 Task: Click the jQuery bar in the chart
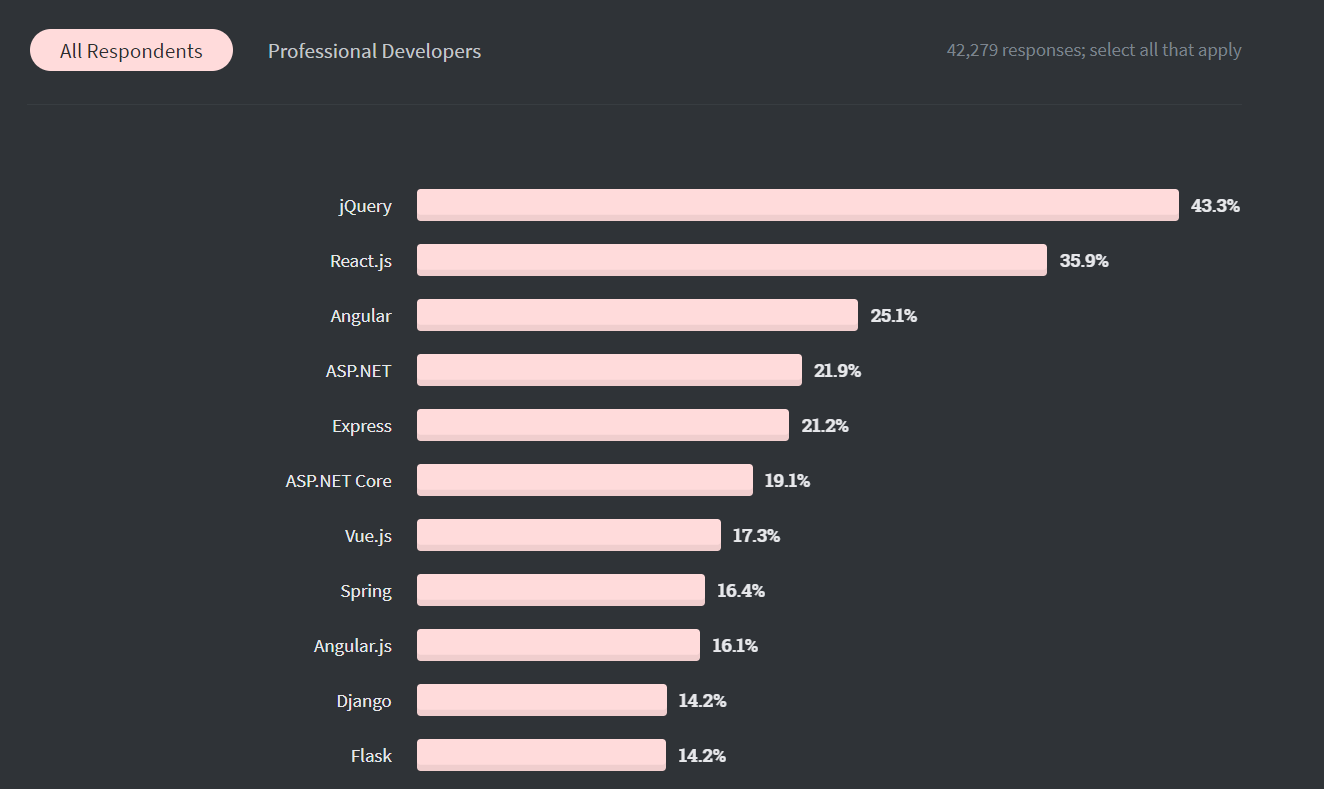[x=798, y=205]
